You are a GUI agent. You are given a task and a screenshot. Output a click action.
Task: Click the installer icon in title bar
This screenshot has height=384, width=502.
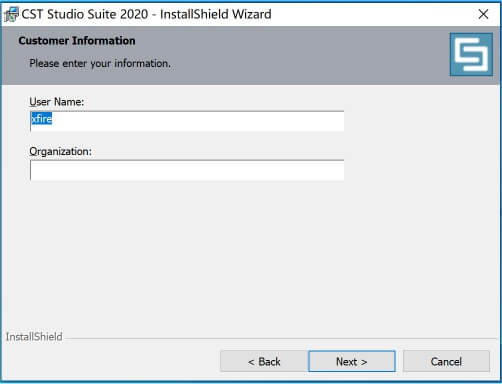(x=11, y=15)
